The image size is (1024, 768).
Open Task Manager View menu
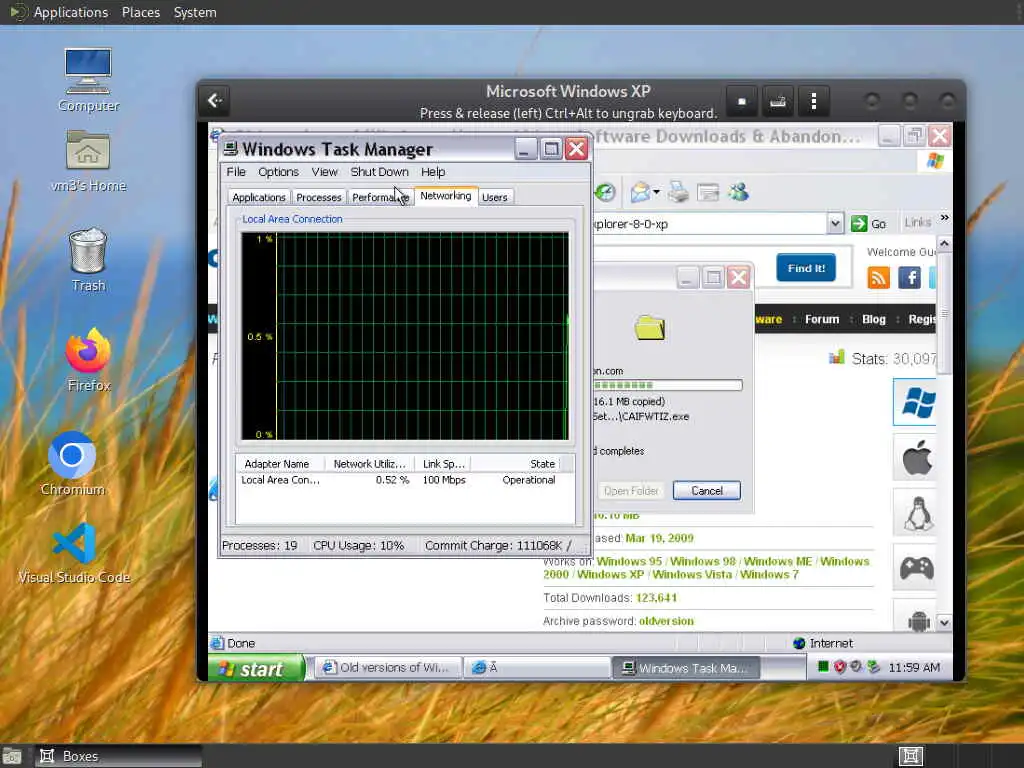324,172
